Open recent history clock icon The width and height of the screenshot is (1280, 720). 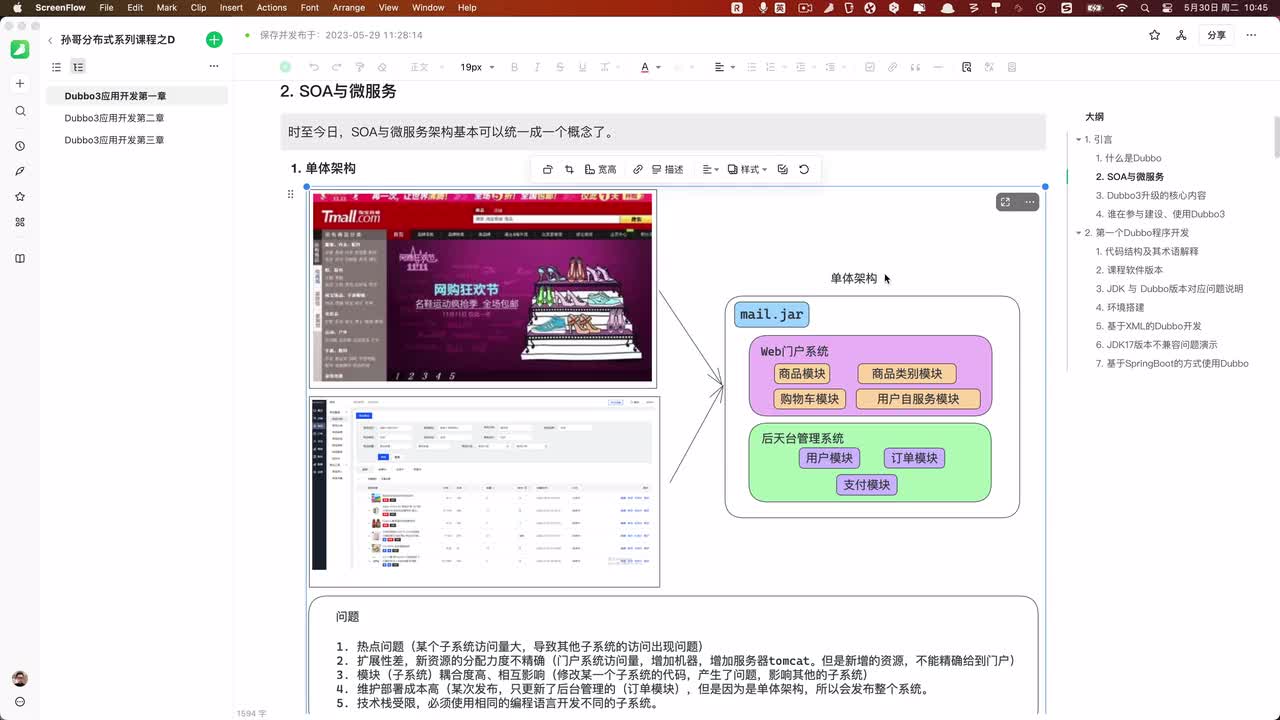click(20, 146)
